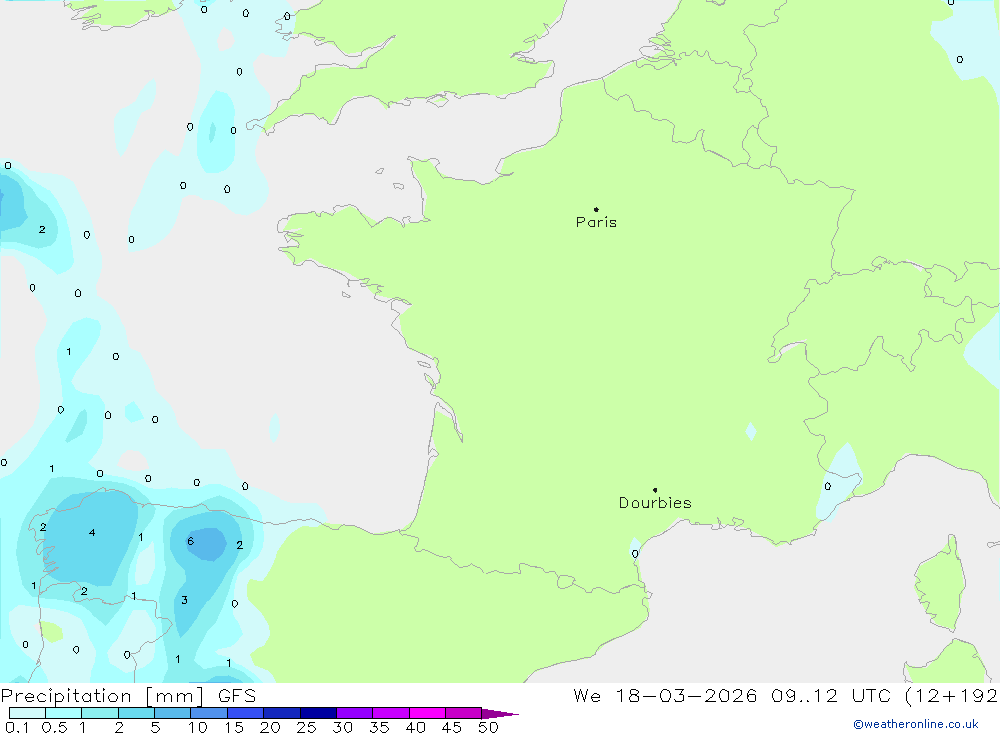Click the '09..12 UTC' time text
The image size is (1000, 733).
(x=830, y=695)
